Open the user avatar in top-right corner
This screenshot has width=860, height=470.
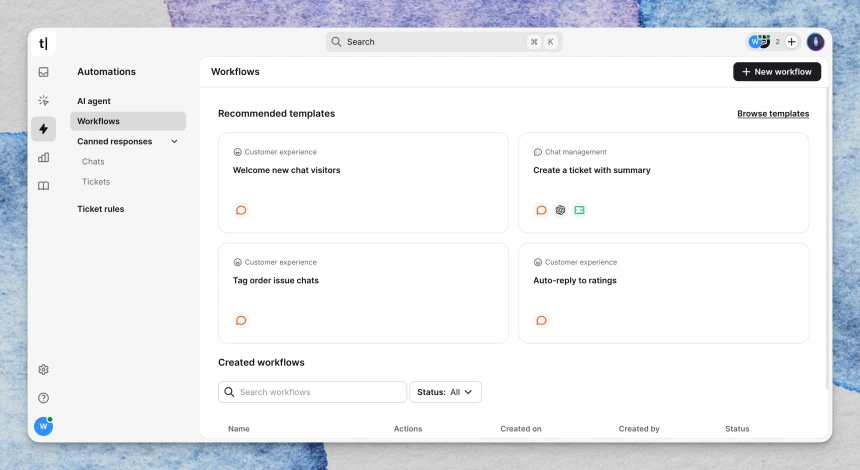point(816,42)
